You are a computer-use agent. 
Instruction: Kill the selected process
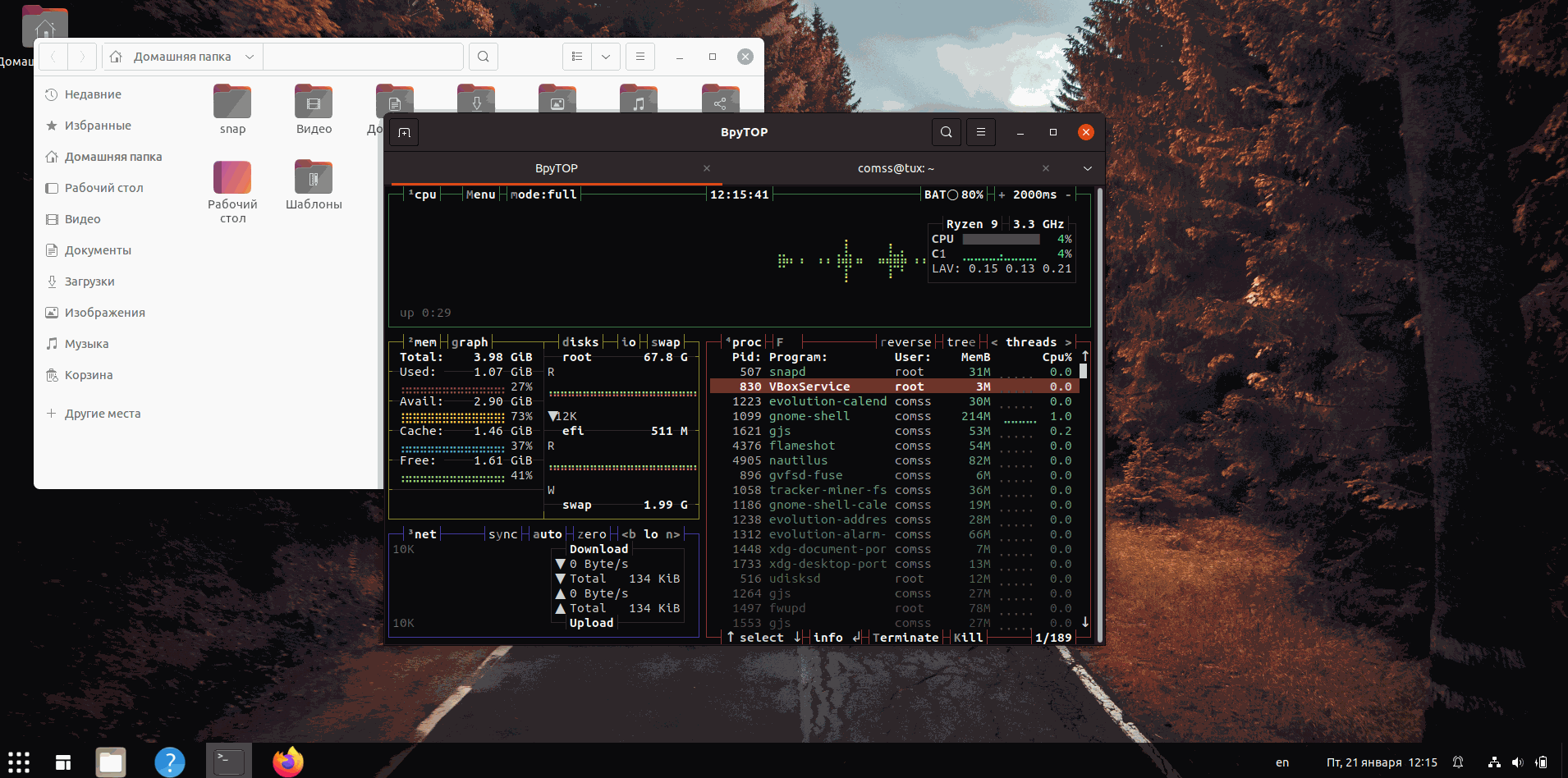(968, 638)
